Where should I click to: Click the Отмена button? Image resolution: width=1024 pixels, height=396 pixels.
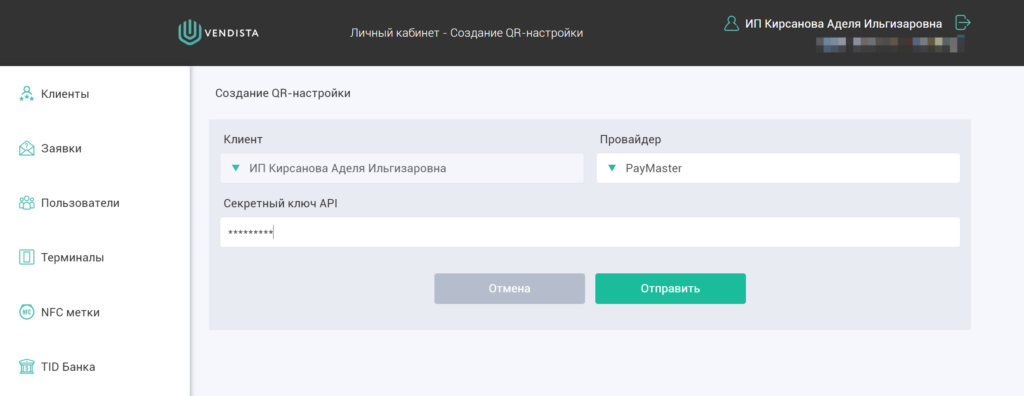coord(509,289)
